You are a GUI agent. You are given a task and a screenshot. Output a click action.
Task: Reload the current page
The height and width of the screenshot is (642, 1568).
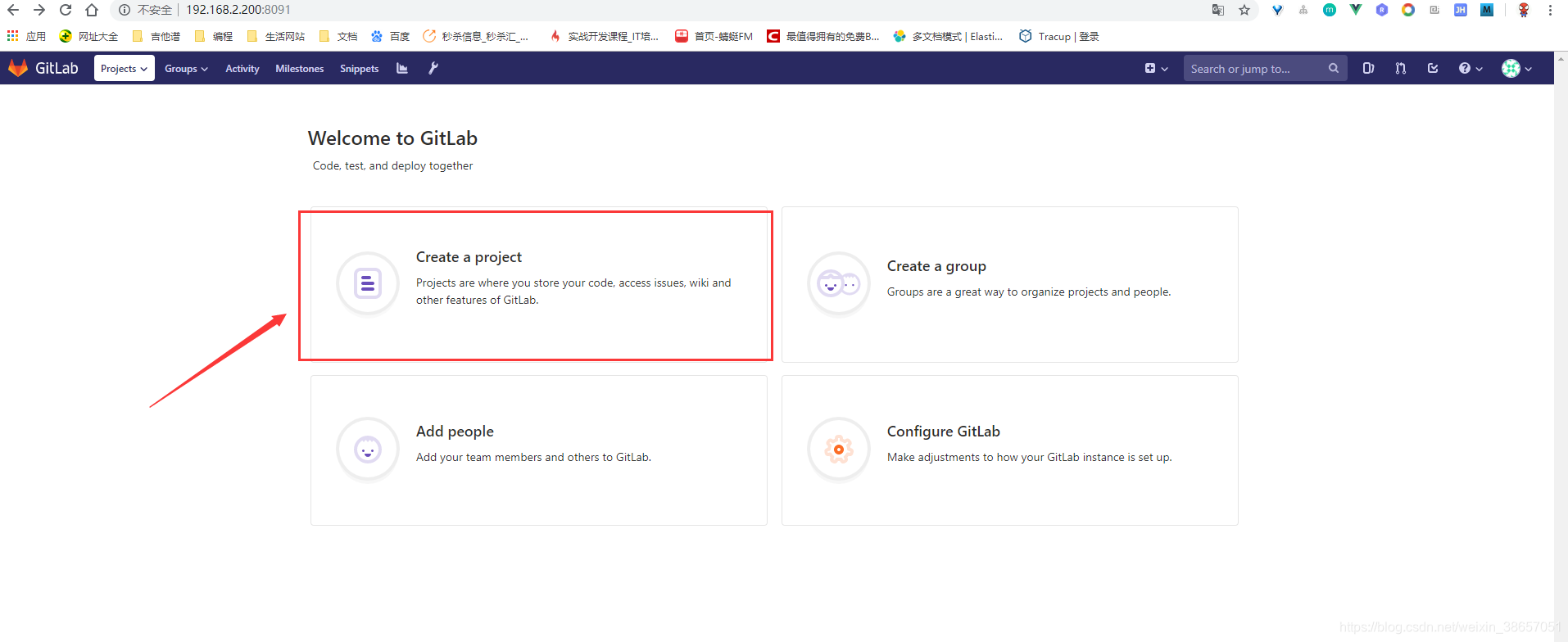click(x=66, y=10)
